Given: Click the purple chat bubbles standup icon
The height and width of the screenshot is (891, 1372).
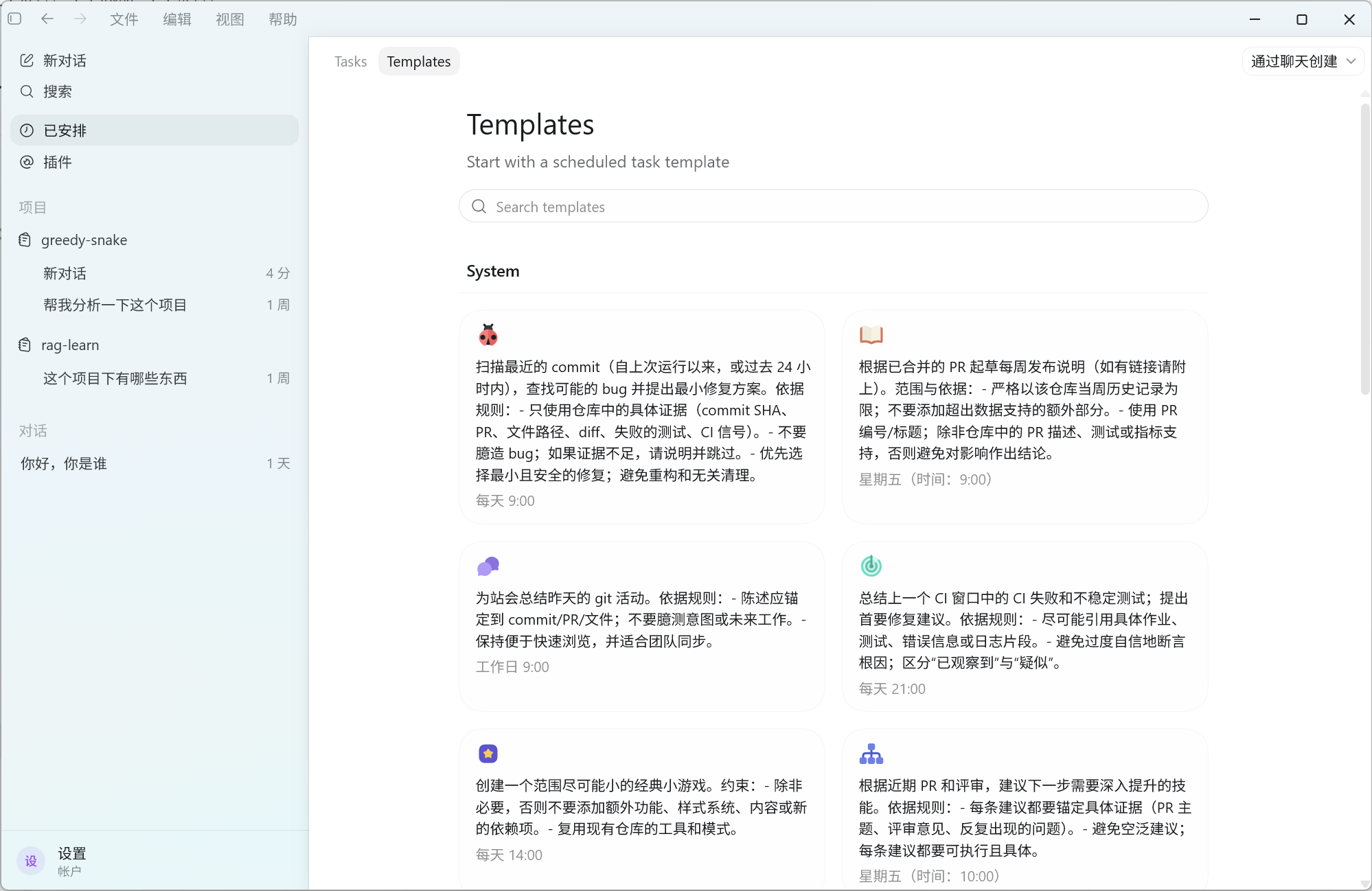Looking at the screenshot, I should (488, 566).
